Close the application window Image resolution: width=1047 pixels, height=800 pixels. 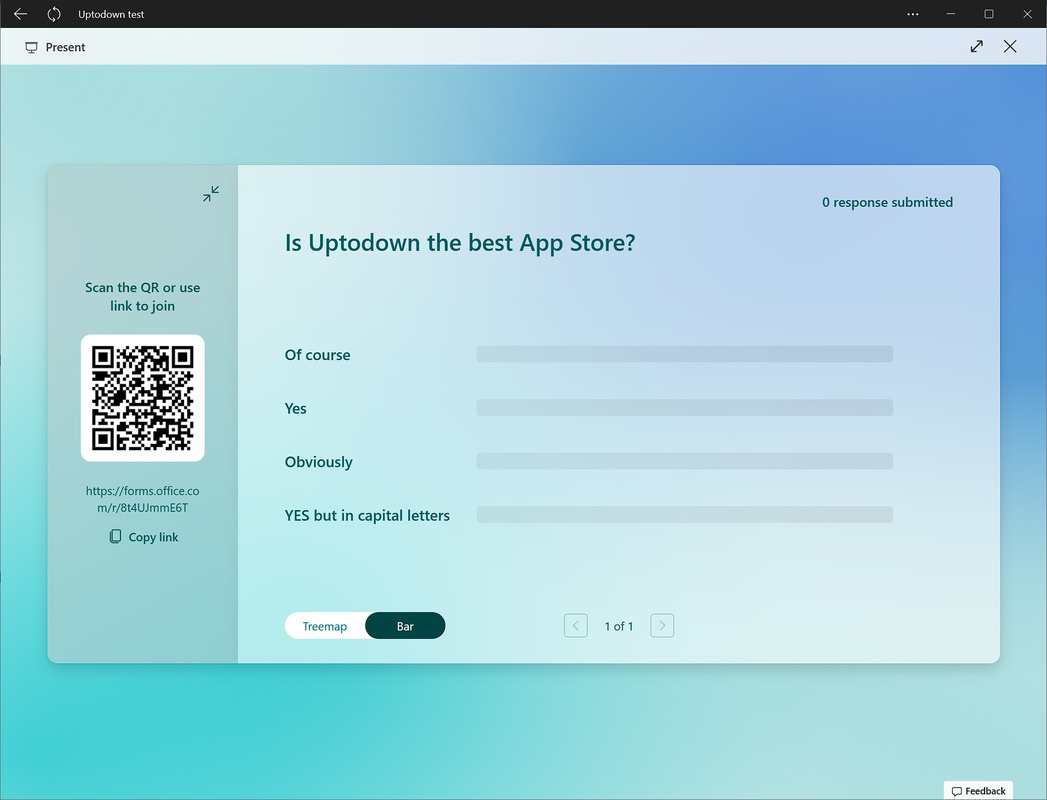tap(1027, 14)
